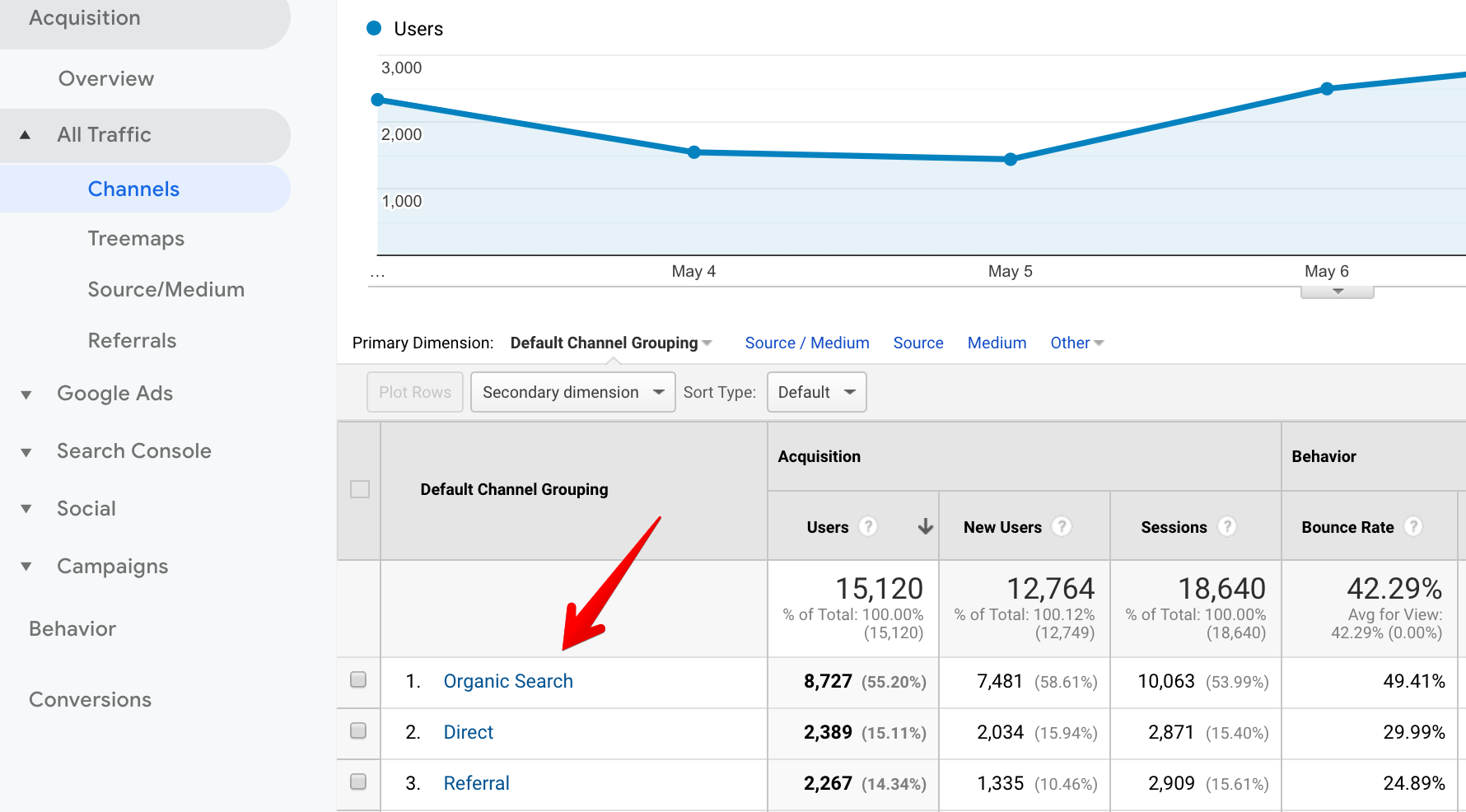Click Referral new users value 1,335
The image size is (1466, 812).
[x=1001, y=783]
